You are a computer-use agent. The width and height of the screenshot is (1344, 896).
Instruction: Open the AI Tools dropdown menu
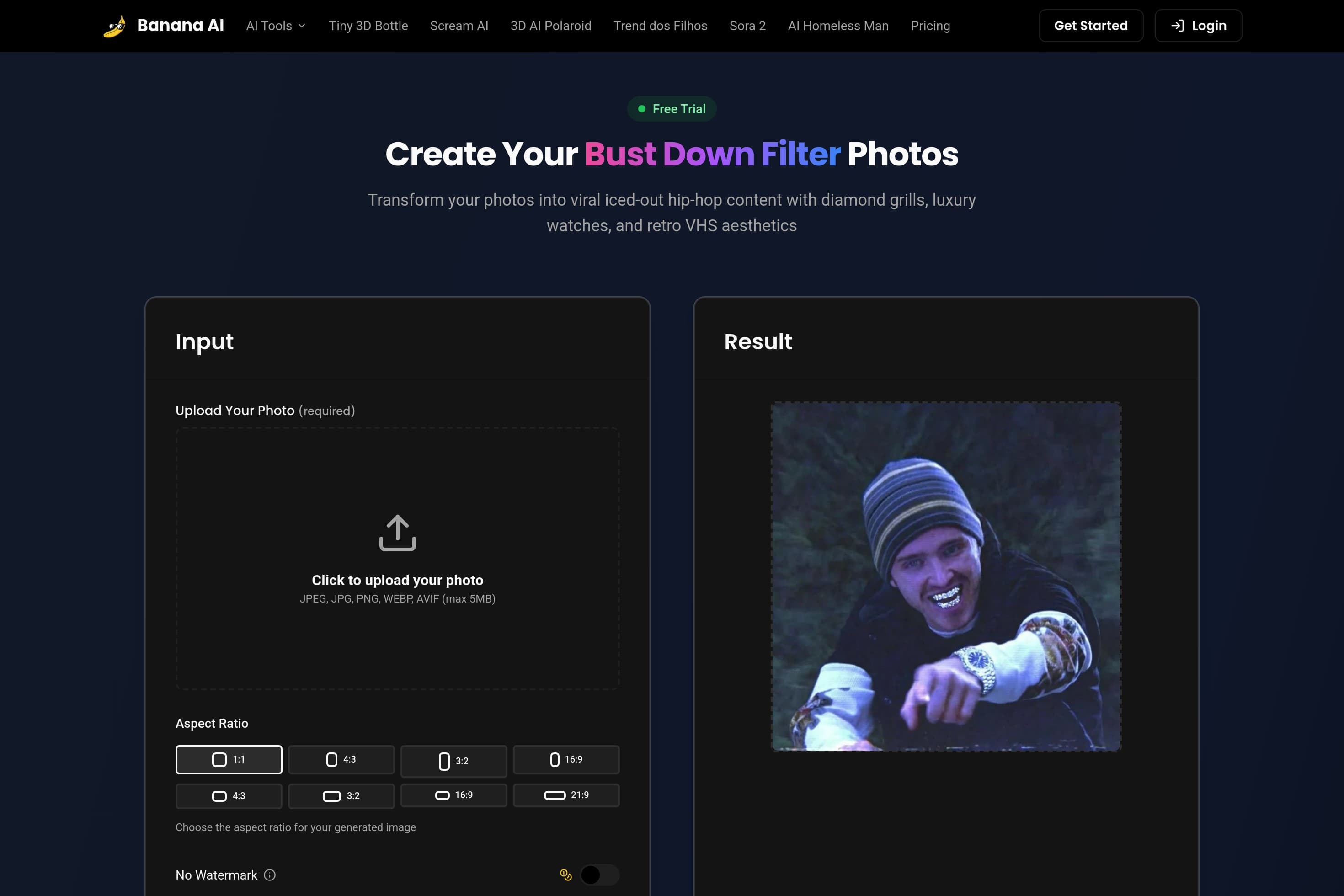(x=275, y=25)
